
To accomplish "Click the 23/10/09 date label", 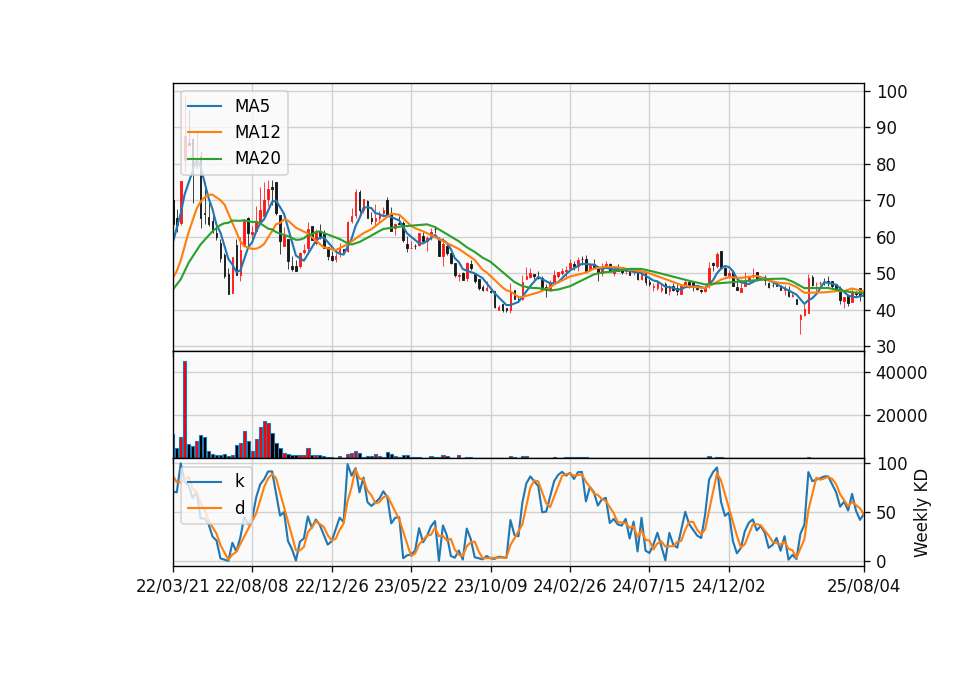I will pos(490,586).
